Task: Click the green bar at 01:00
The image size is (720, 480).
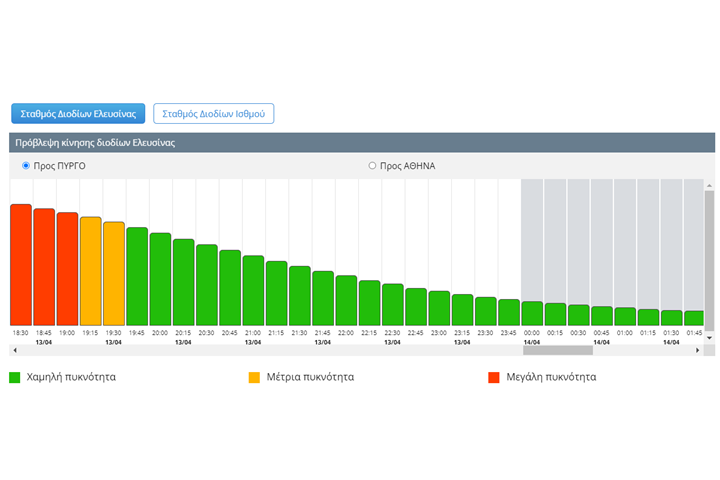Action: pos(625,317)
